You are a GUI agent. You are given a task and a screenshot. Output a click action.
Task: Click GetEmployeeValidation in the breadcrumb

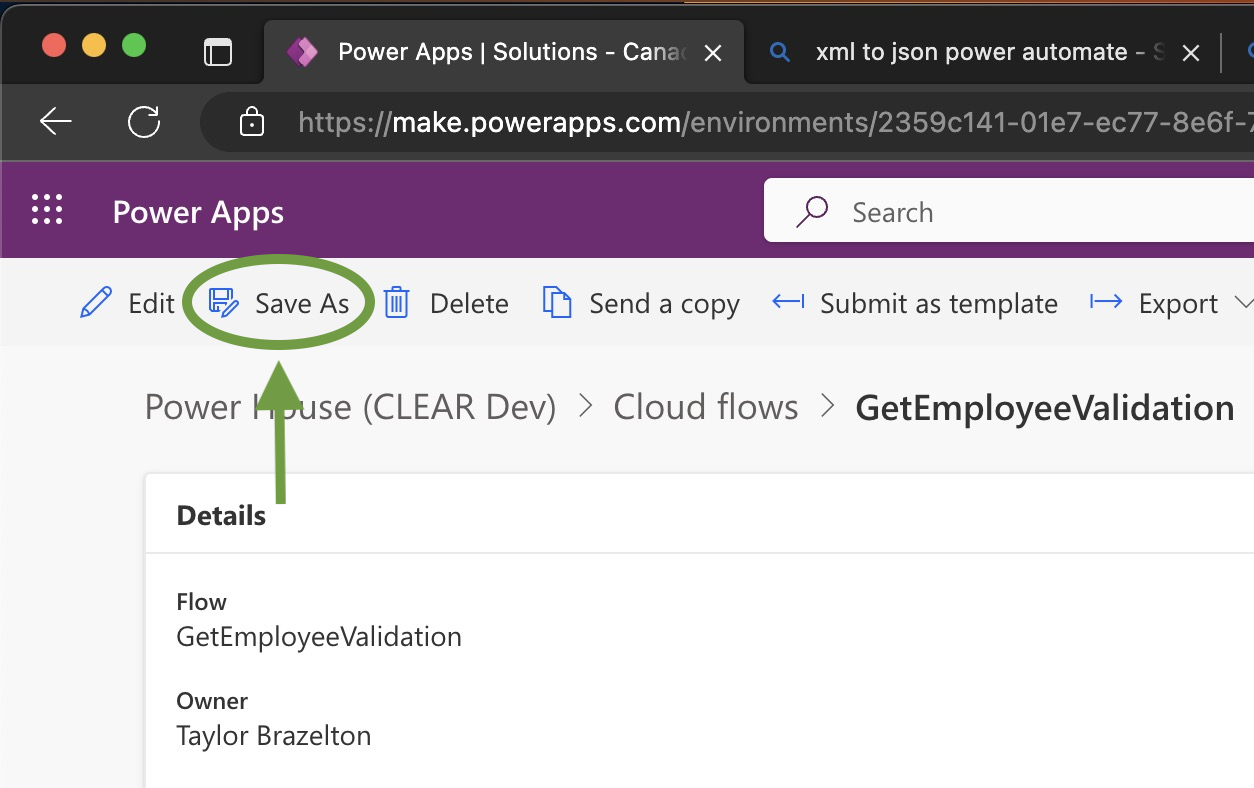(1044, 406)
